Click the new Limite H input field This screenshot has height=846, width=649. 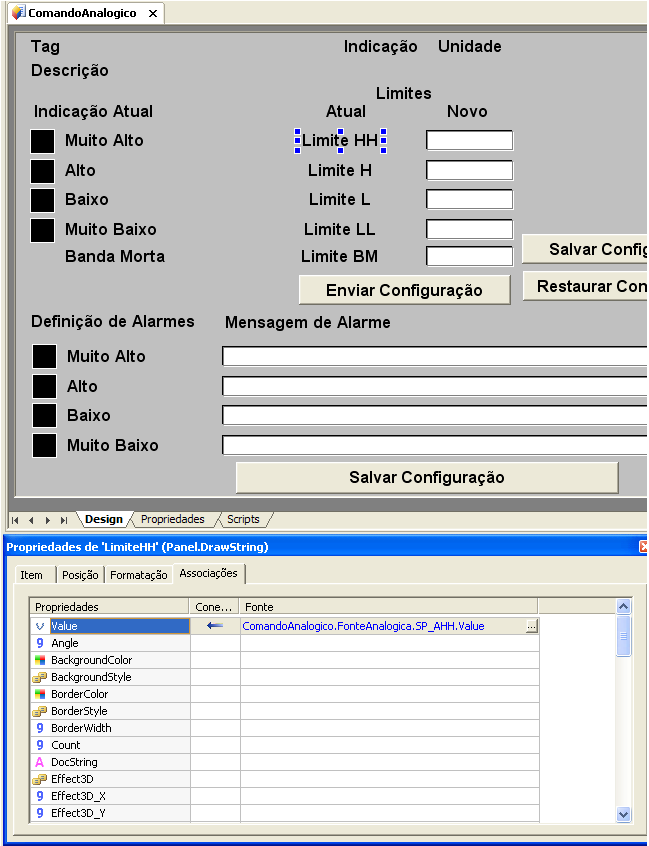[x=469, y=170]
